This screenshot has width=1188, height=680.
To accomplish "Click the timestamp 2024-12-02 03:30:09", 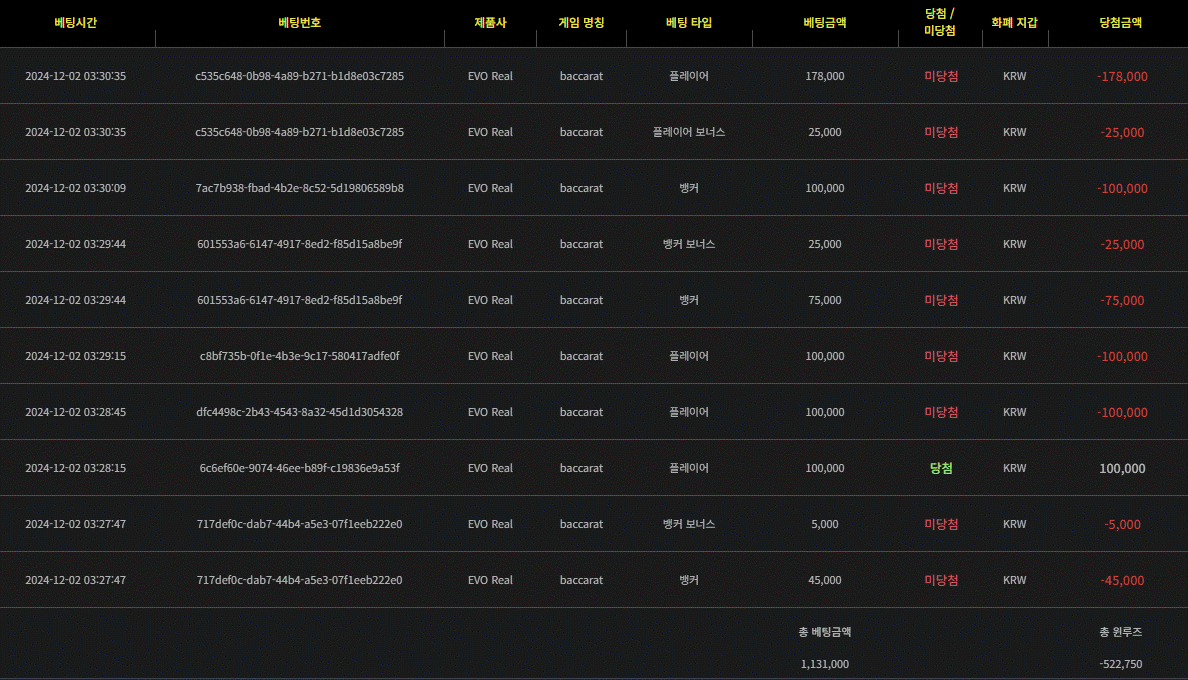I will tap(76, 188).
